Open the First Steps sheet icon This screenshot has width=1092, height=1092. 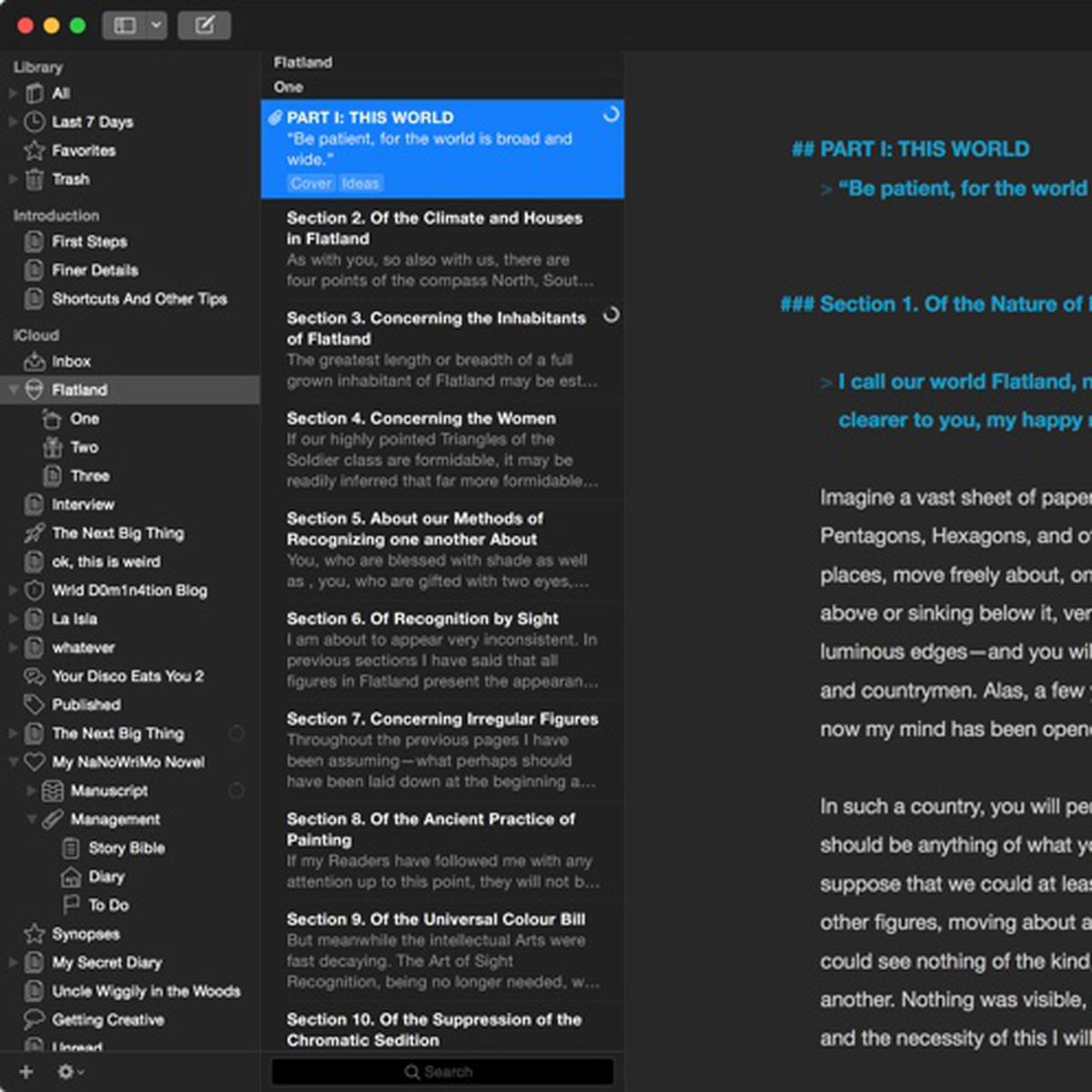pyautogui.click(x=35, y=241)
